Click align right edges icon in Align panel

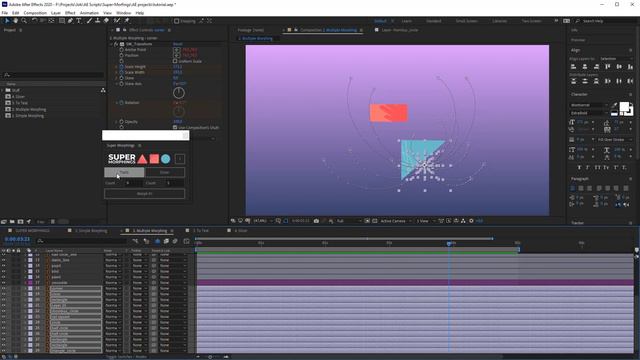click(x=596, y=67)
